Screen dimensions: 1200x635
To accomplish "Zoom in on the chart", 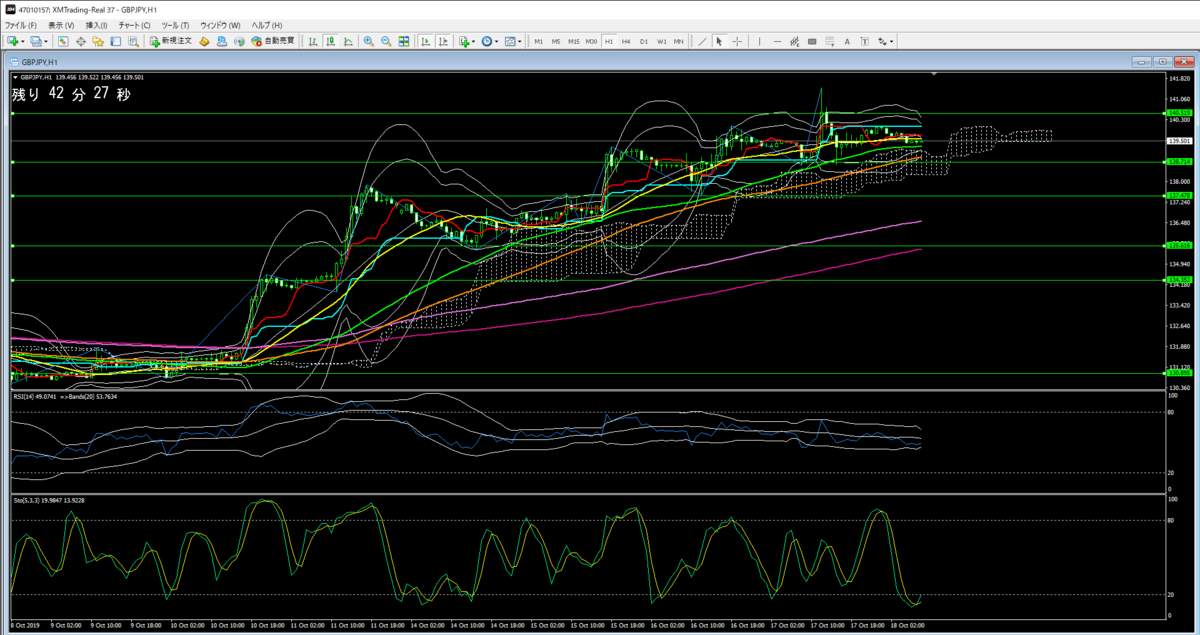I will 368,41.
